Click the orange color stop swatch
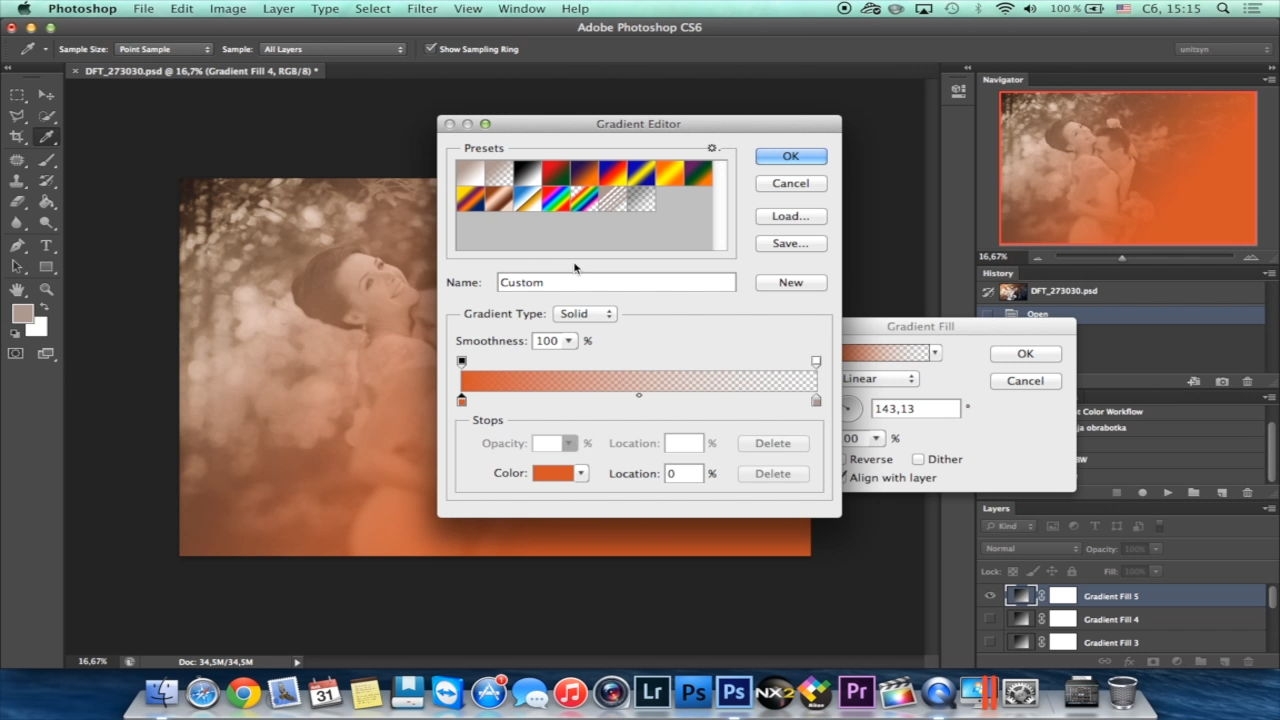Image resolution: width=1280 pixels, height=720 pixels. click(553, 473)
